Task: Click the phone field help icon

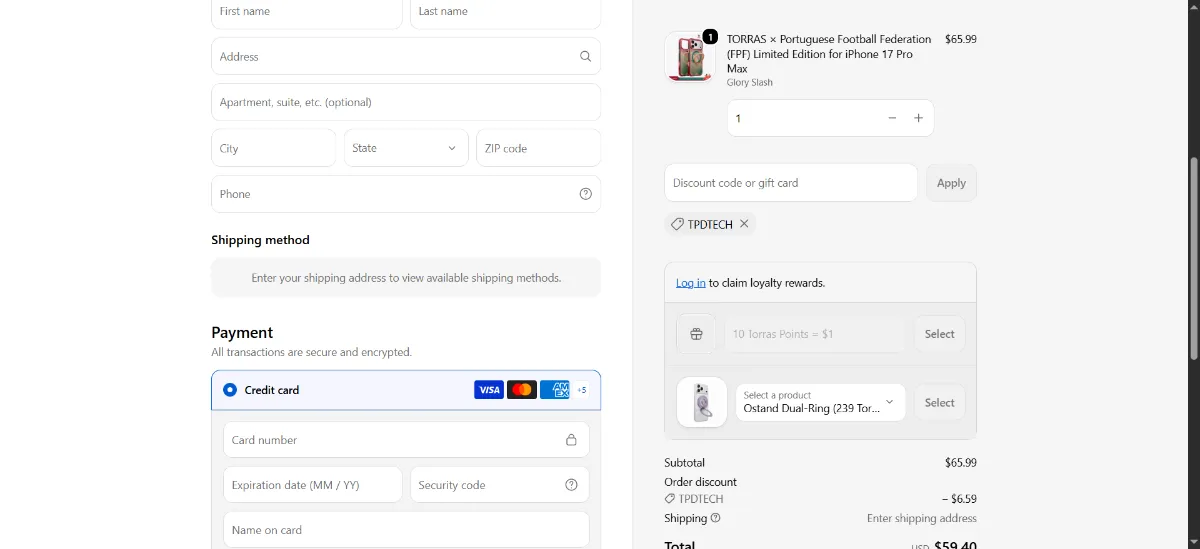Action: coord(586,194)
